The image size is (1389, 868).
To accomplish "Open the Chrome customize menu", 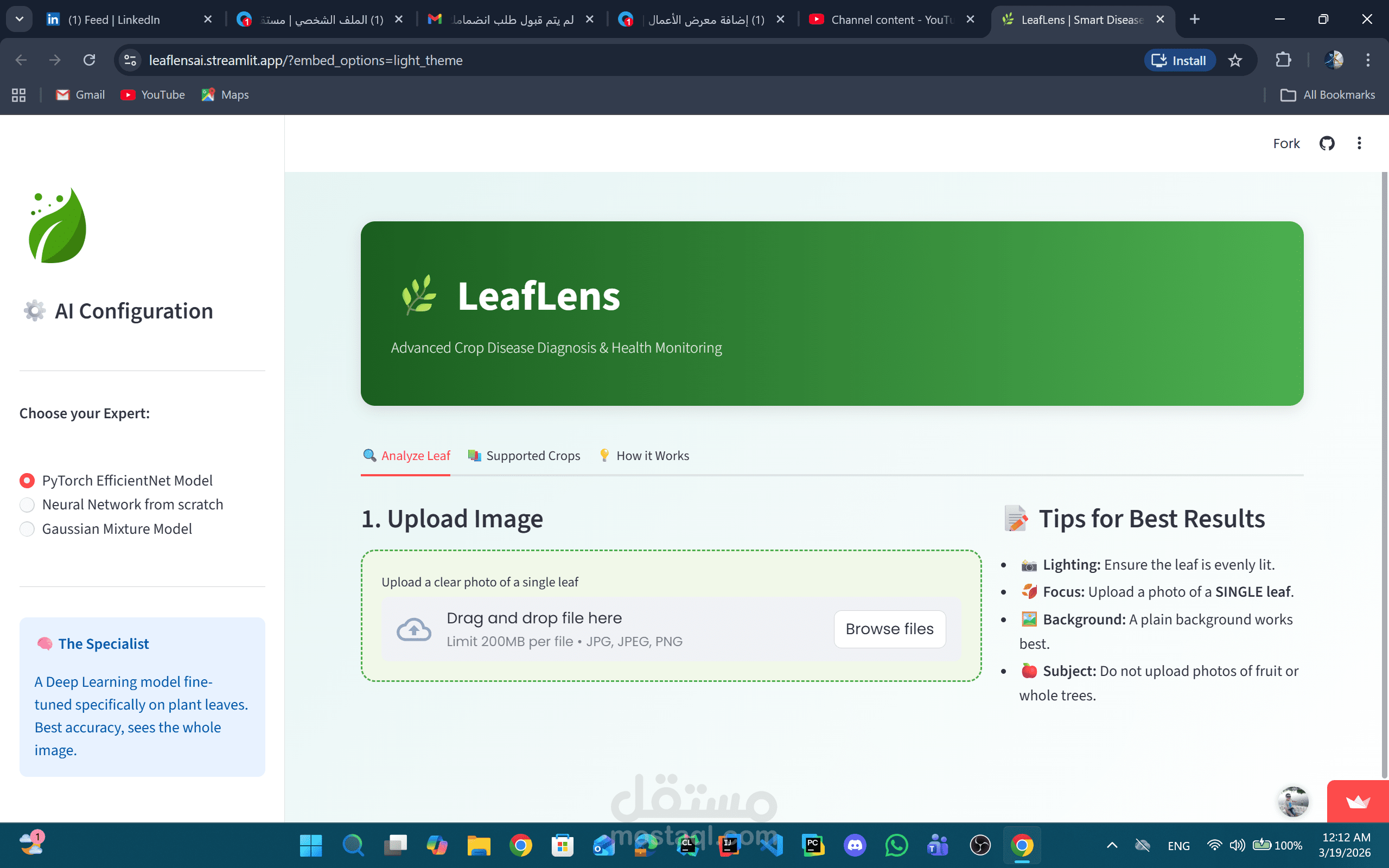I will coord(1368,60).
